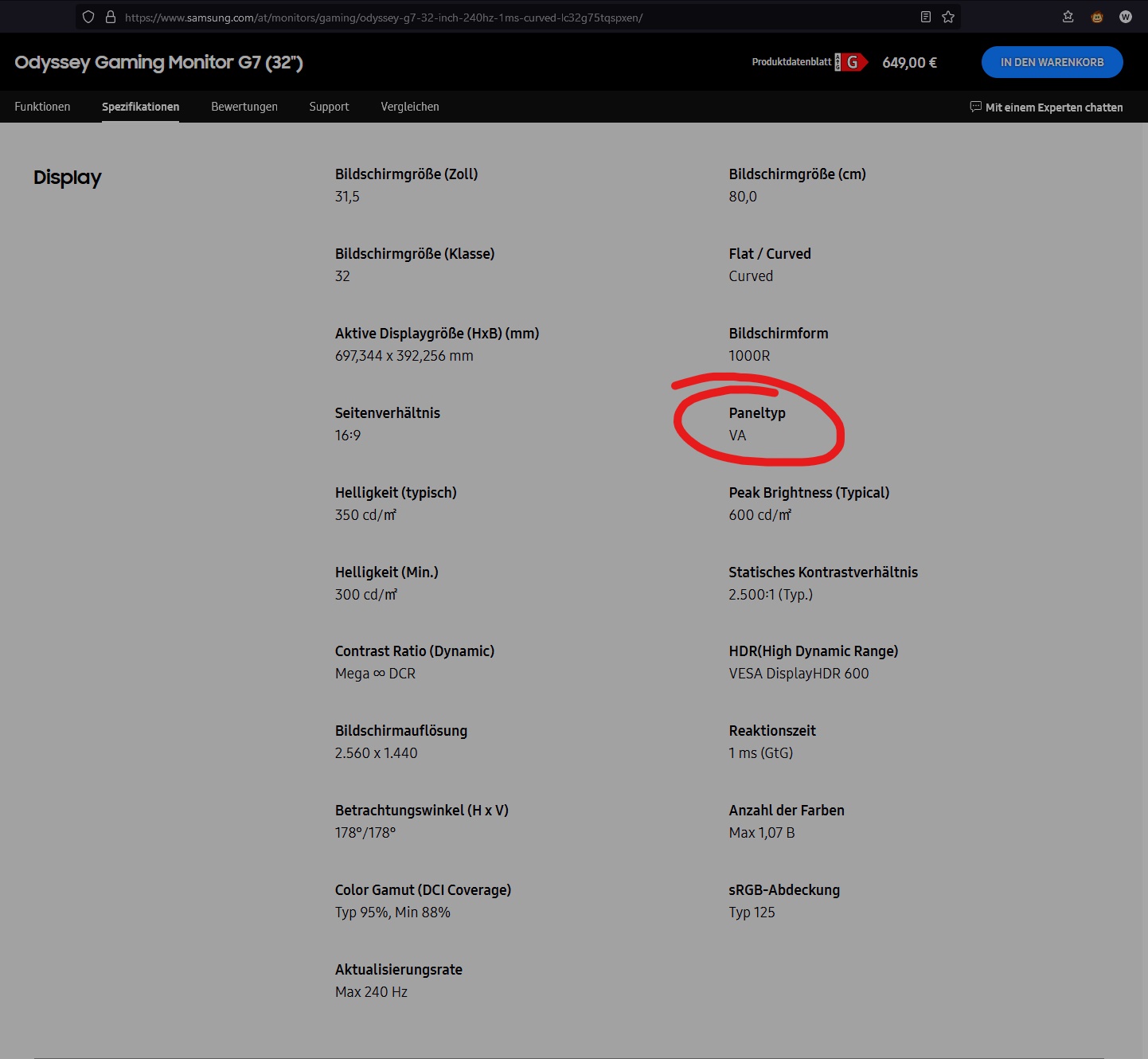Click the Odyssey Gaming Monitor G7 title
1148x1059 pixels.
158,62
